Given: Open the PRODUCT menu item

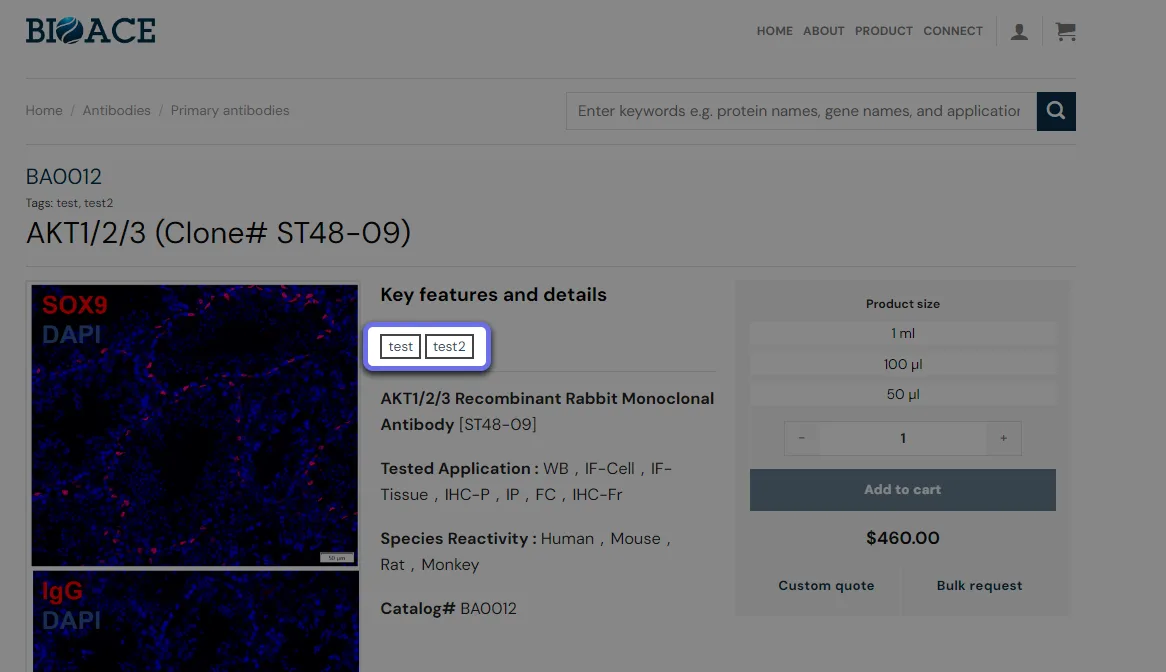Looking at the screenshot, I should coord(883,31).
